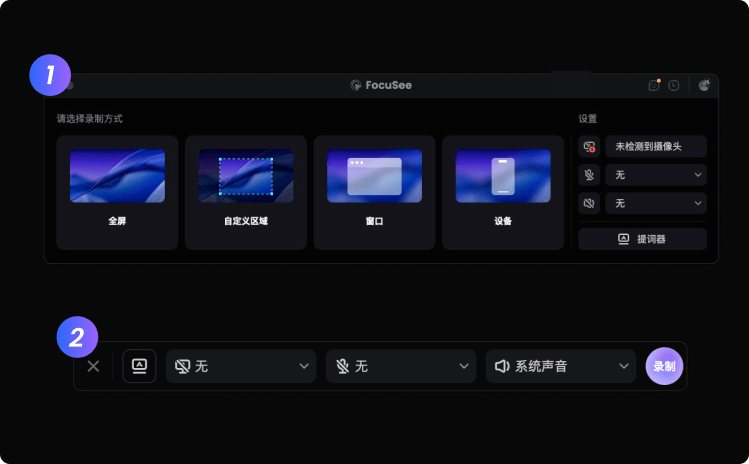Click the teleprompter icon in recording toolbar
Viewport: 749px width, 464px height.
pos(139,366)
